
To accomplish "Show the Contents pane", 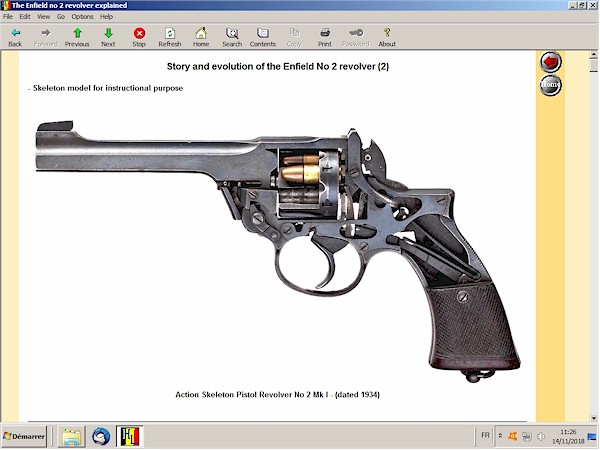I will 263,37.
